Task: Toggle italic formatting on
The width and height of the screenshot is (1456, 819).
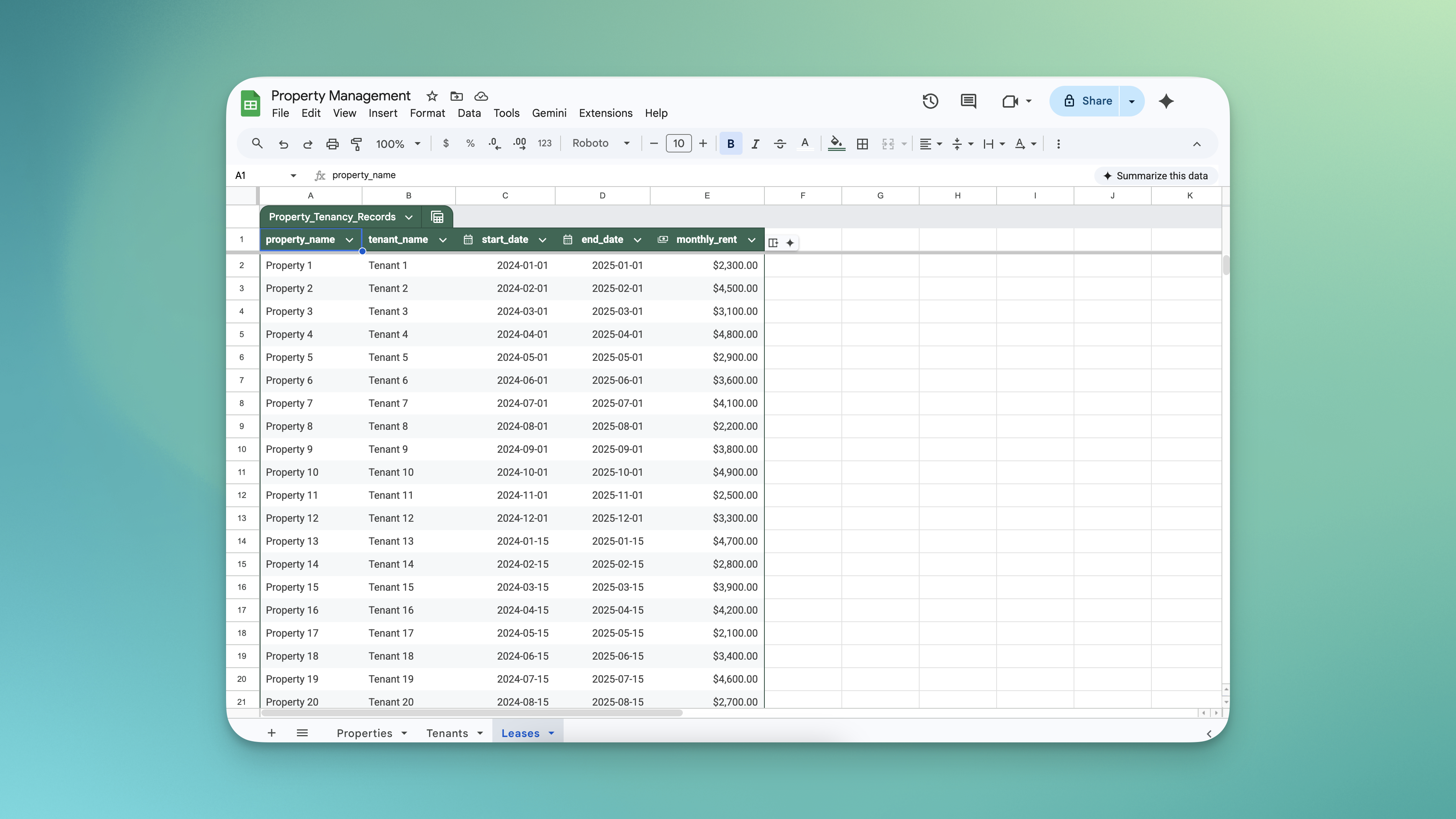Action: pos(755,144)
